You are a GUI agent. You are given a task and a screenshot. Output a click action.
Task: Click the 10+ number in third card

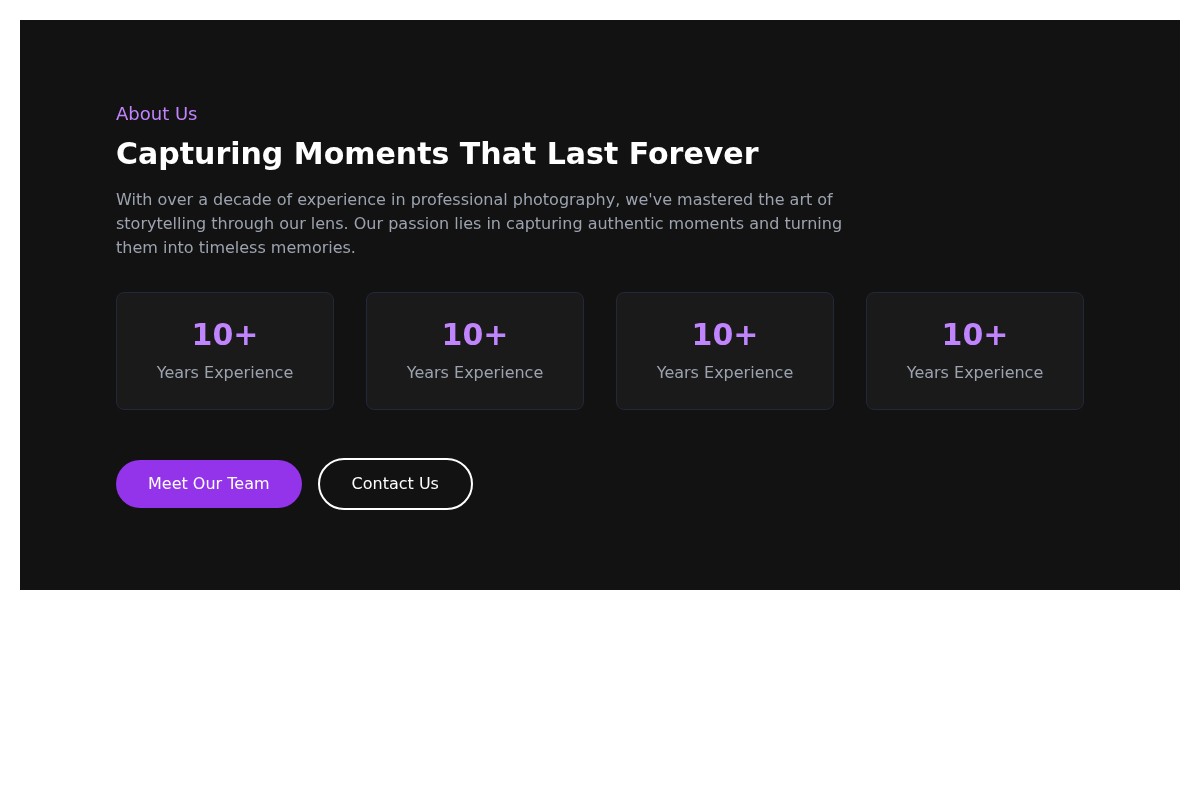point(725,335)
